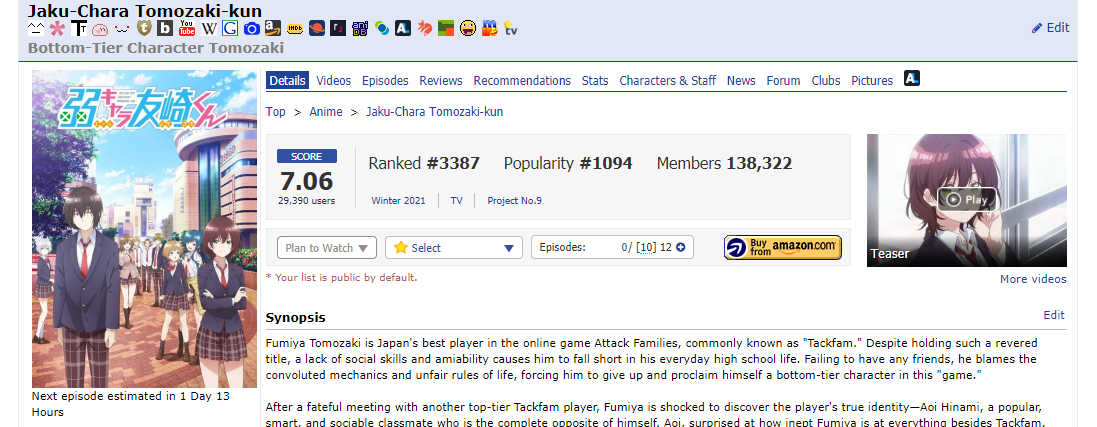This screenshot has height=427, width=1097.
Task: Click the Buy from amazon.com button
Action: pos(783,248)
